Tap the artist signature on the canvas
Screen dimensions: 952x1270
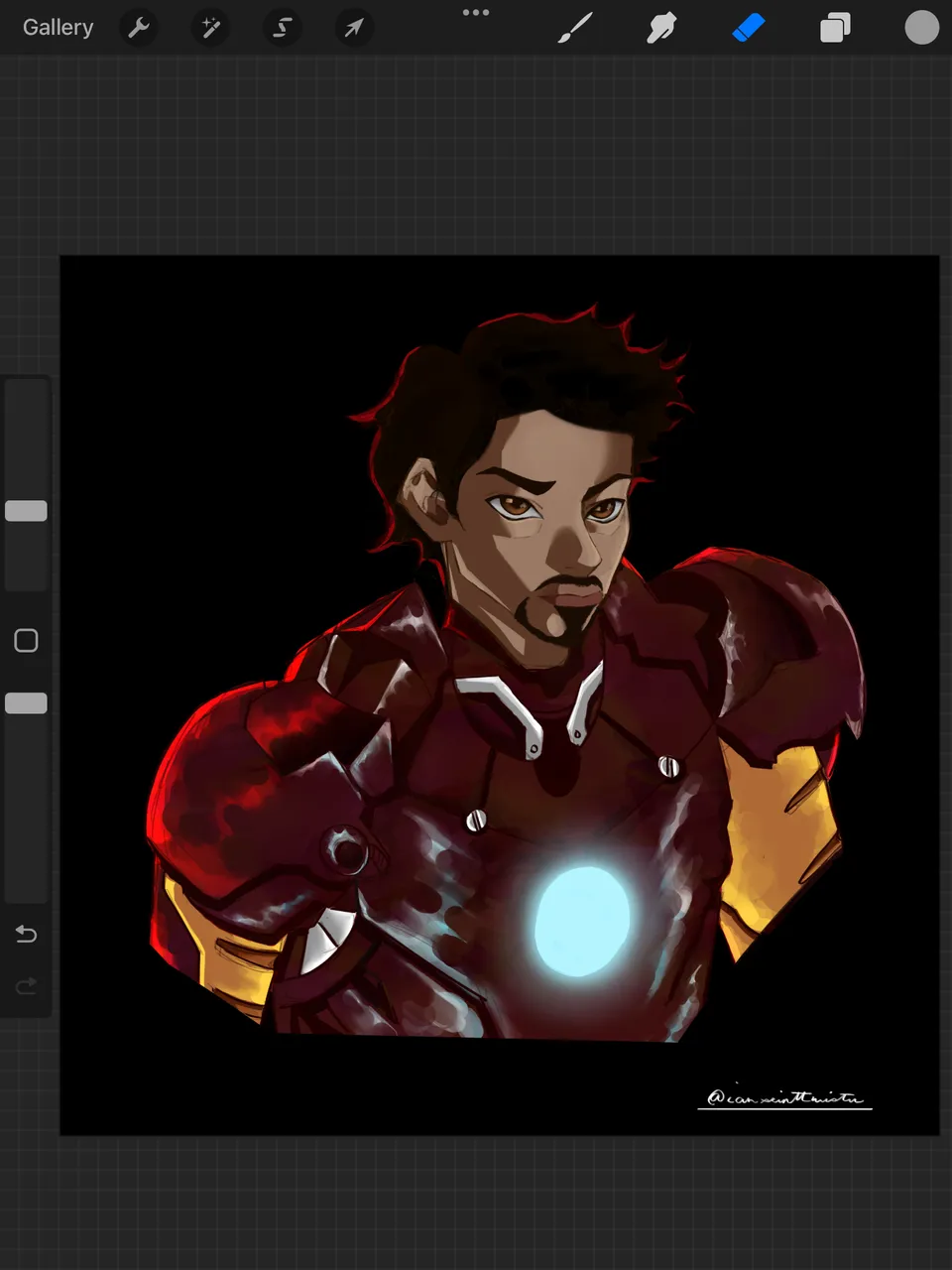[x=784, y=1098]
